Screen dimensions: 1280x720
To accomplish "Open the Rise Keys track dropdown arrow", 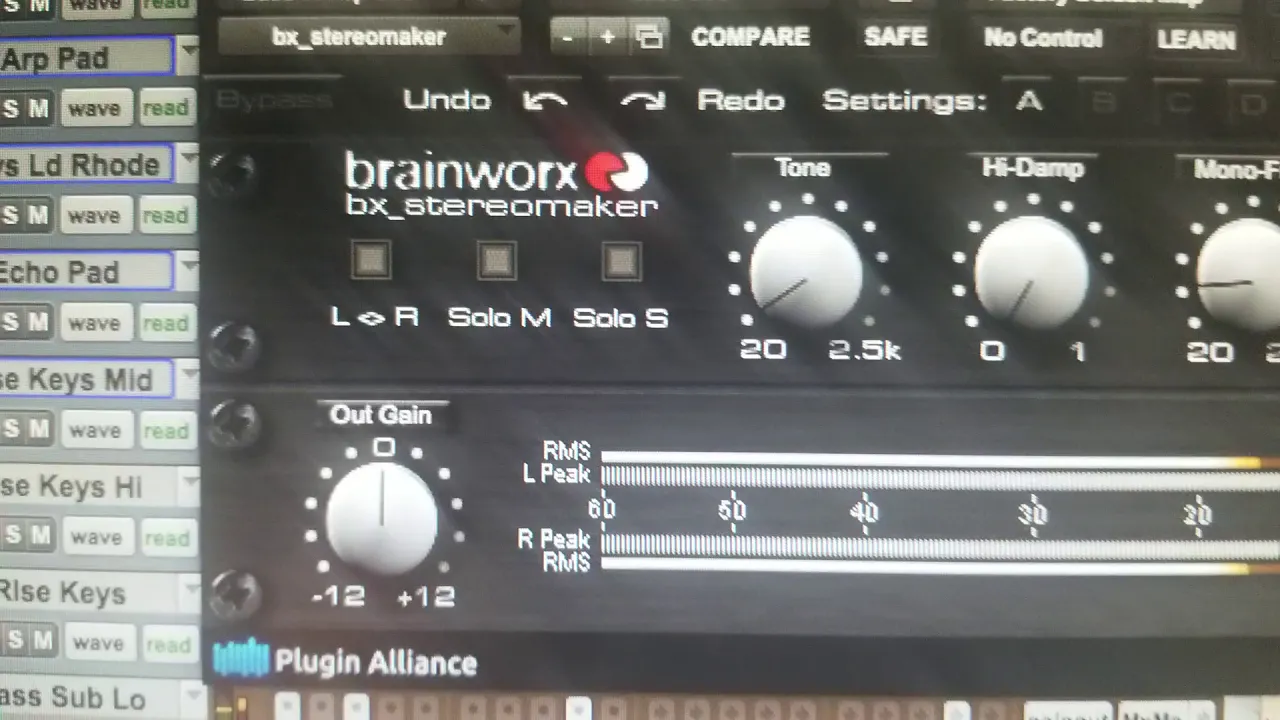I will click(192, 592).
